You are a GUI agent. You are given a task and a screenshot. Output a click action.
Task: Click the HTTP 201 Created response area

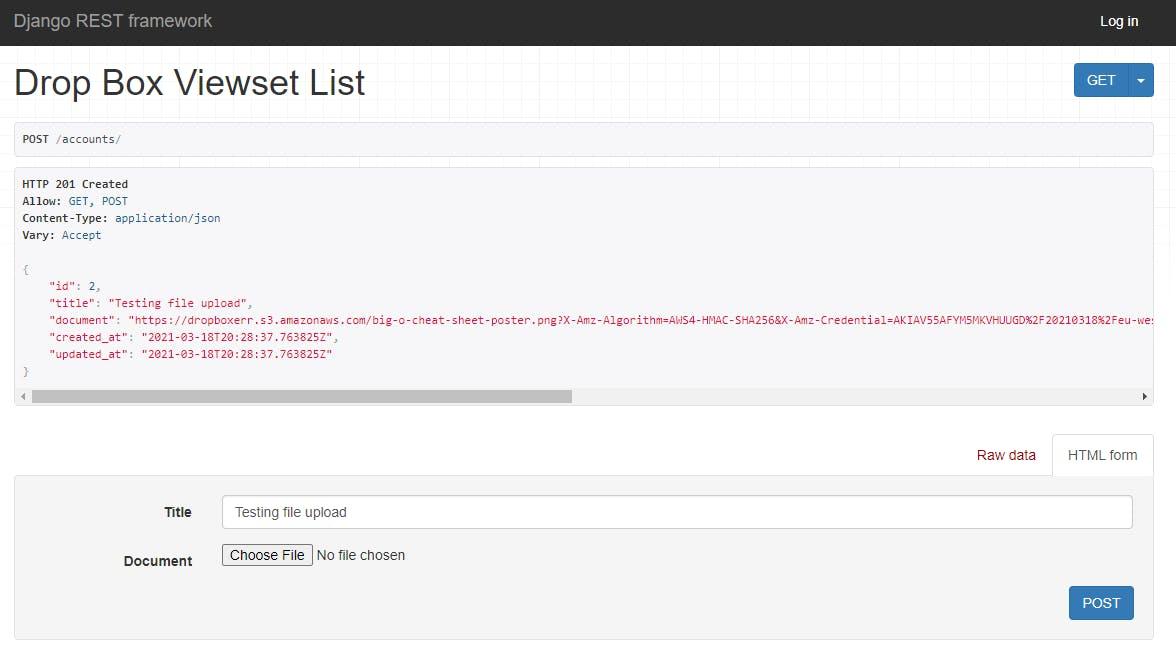[75, 183]
